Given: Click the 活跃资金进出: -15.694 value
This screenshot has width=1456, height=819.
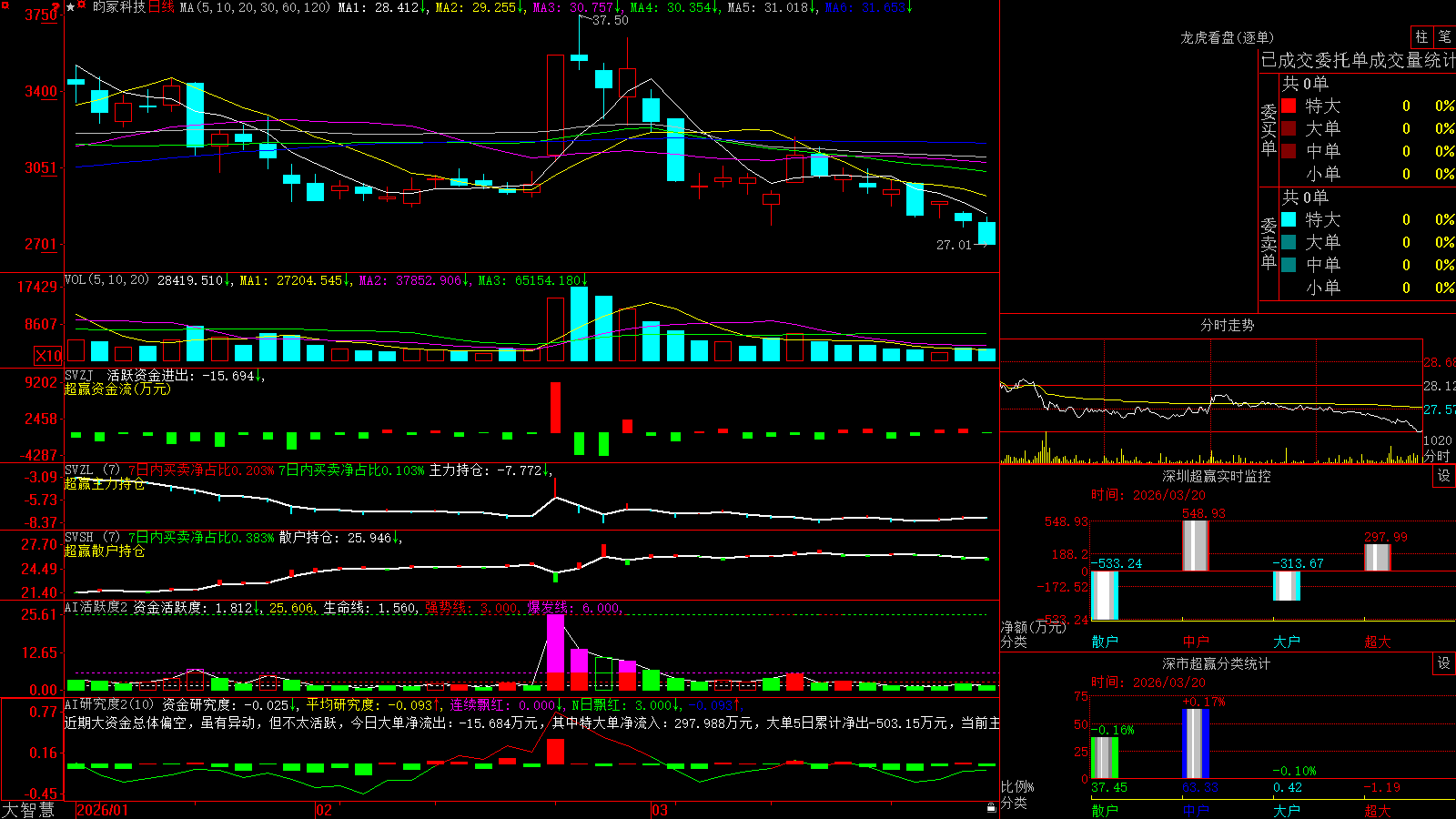Looking at the screenshot, I should [x=186, y=376].
